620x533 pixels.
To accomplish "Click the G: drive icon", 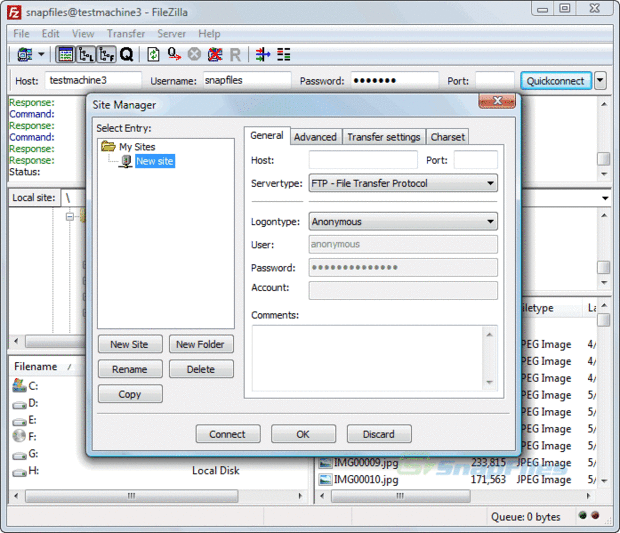I will tap(19, 456).
